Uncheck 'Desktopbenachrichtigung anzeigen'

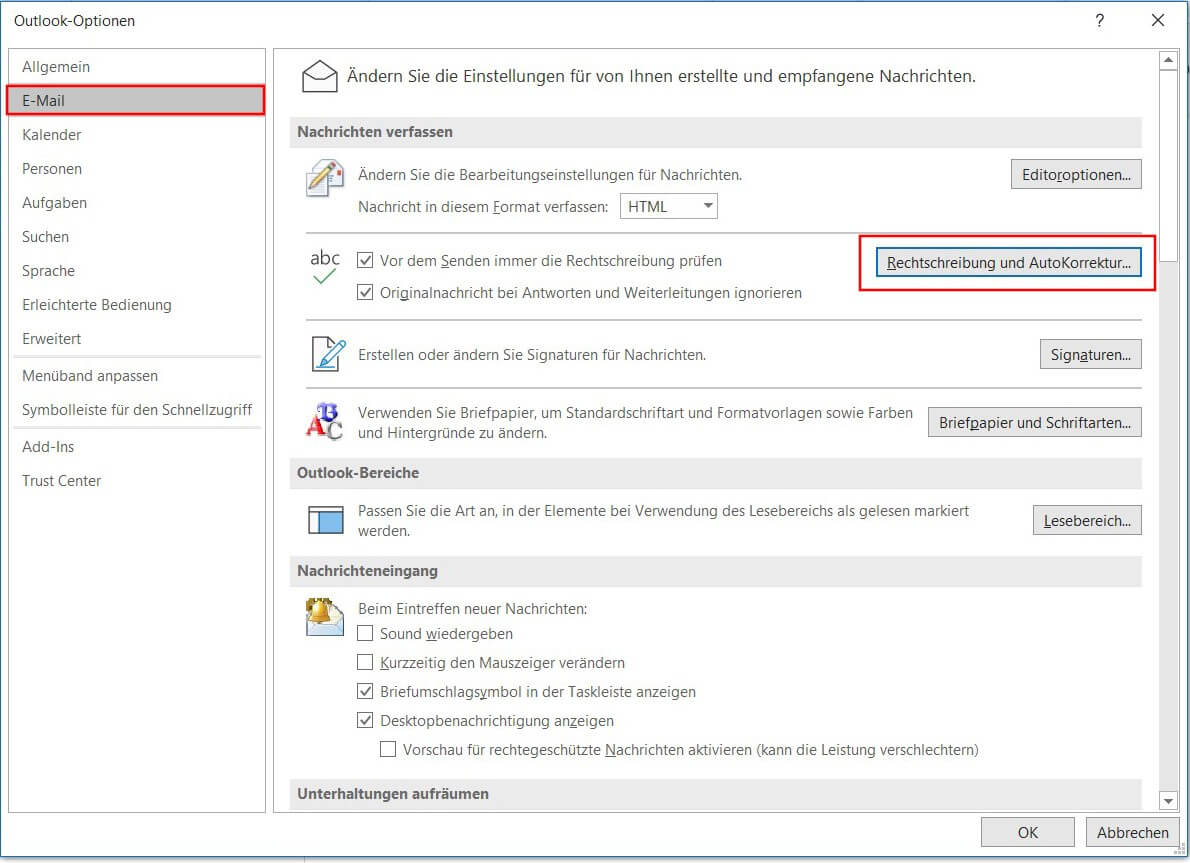tap(365, 720)
